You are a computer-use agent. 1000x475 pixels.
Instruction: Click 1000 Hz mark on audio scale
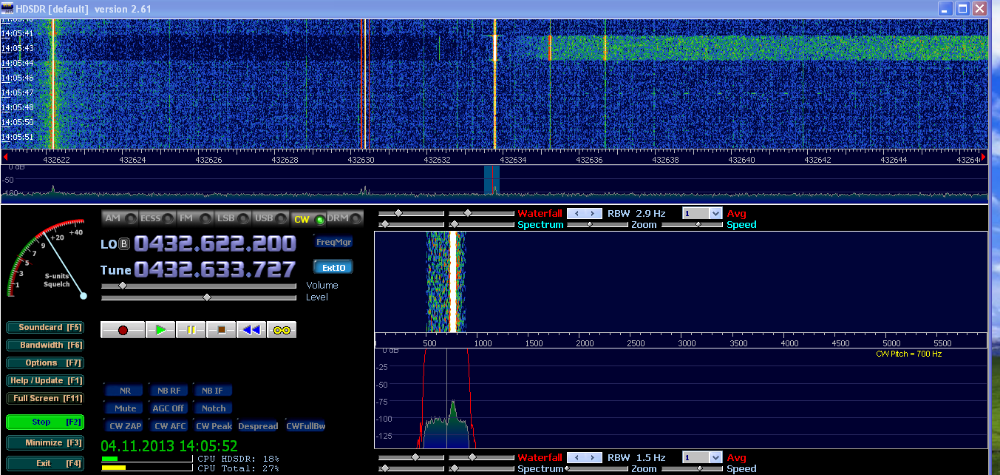pos(482,343)
